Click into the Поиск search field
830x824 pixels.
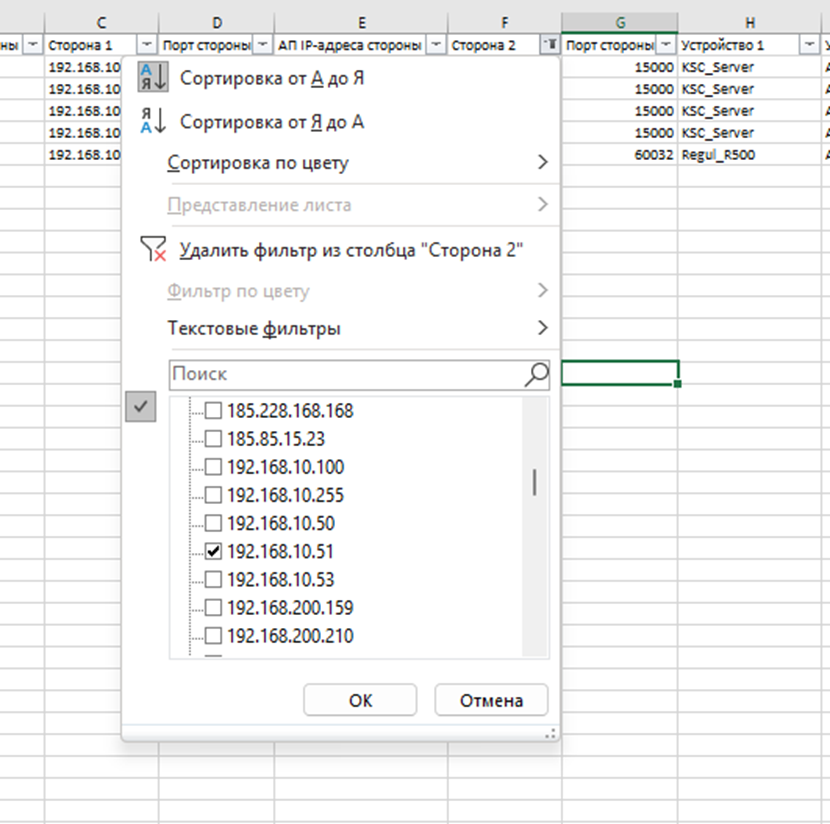click(345, 374)
